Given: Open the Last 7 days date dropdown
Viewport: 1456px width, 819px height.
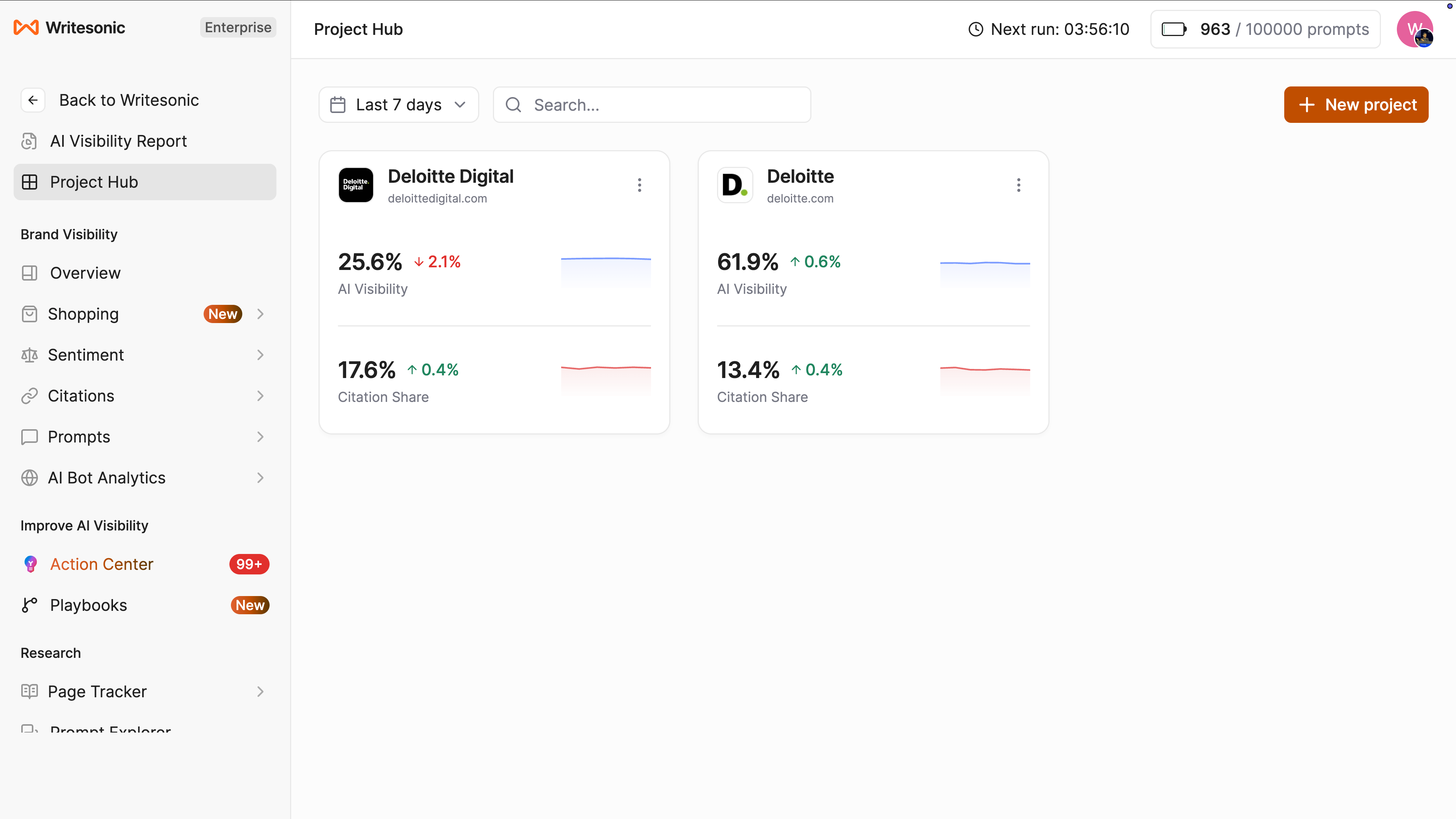Looking at the screenshot, I should (399, 105).
